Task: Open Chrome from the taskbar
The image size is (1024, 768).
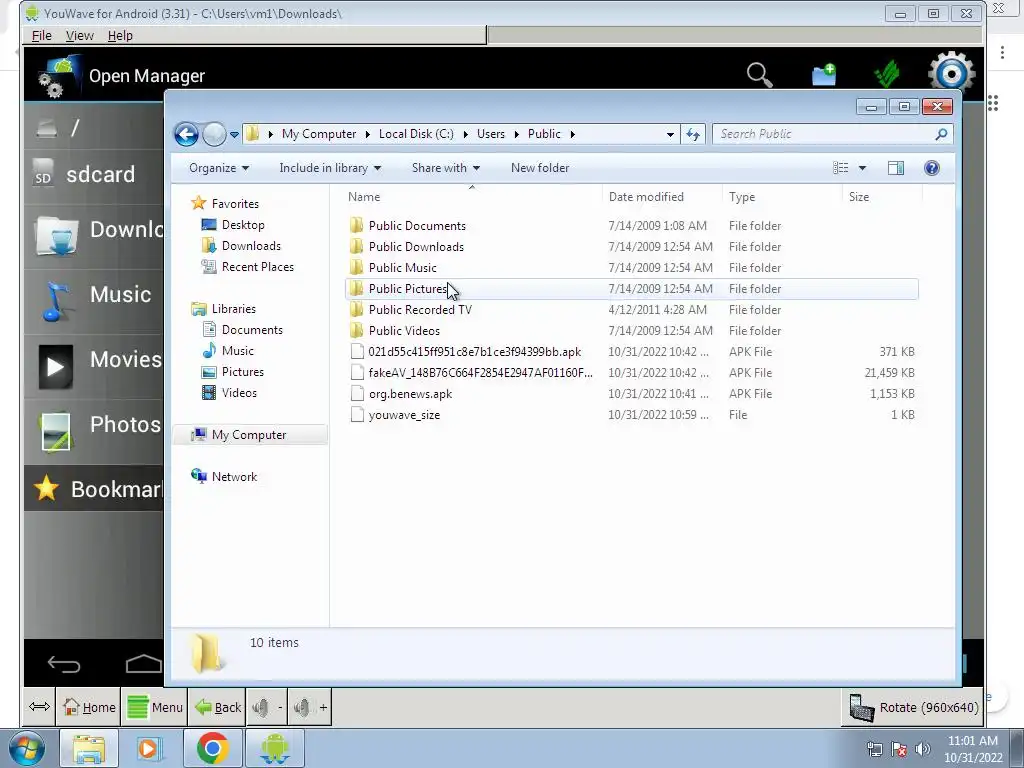Action: 212,748
